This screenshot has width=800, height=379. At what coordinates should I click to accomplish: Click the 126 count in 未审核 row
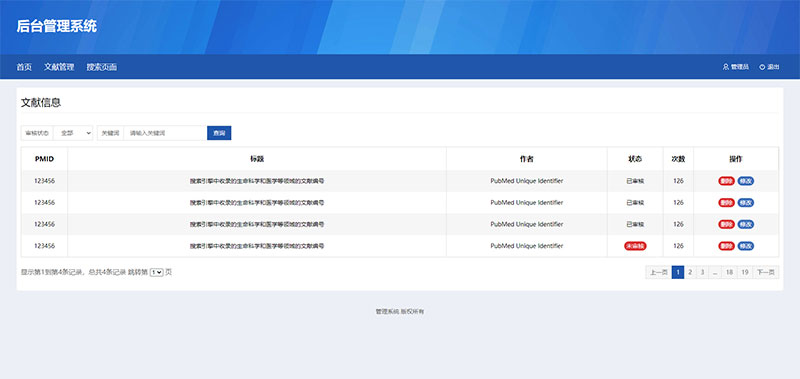678,246
